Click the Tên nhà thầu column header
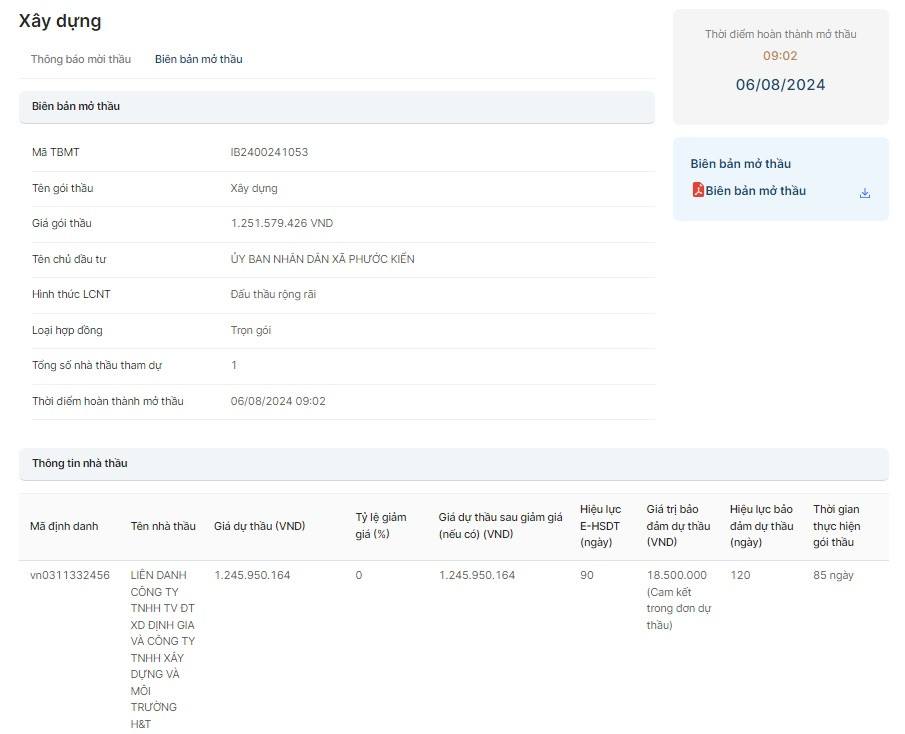The image size is (905, 734). tap(163, 526)
